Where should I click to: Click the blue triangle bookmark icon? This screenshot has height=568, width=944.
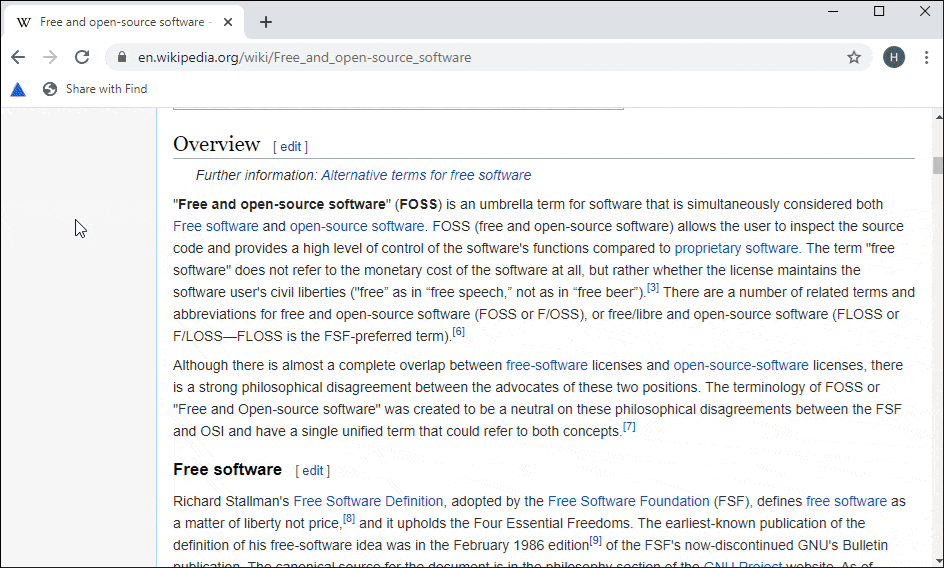18,90
